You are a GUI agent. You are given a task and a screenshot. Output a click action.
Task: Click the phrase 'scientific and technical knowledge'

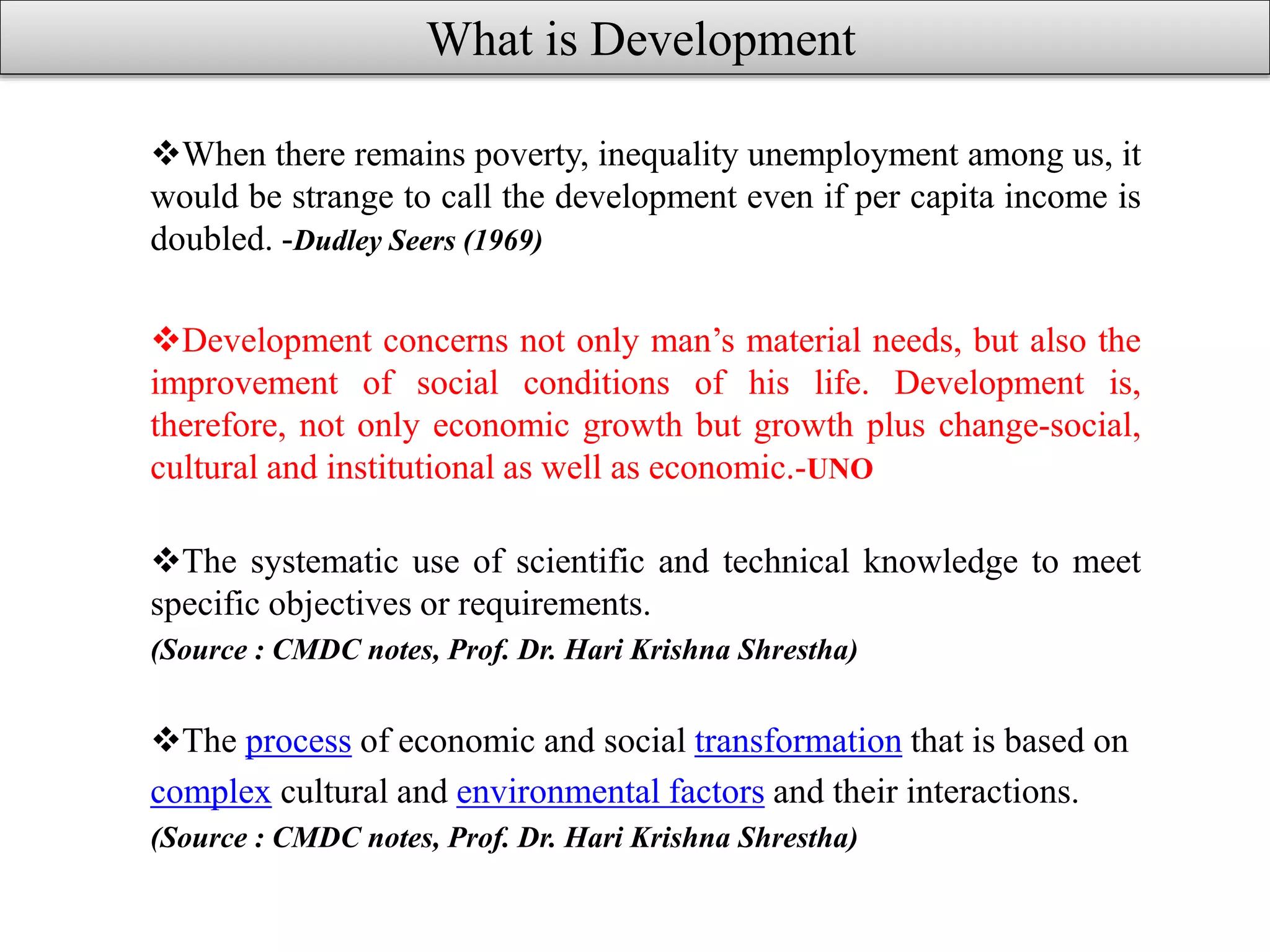pos(766,562)
